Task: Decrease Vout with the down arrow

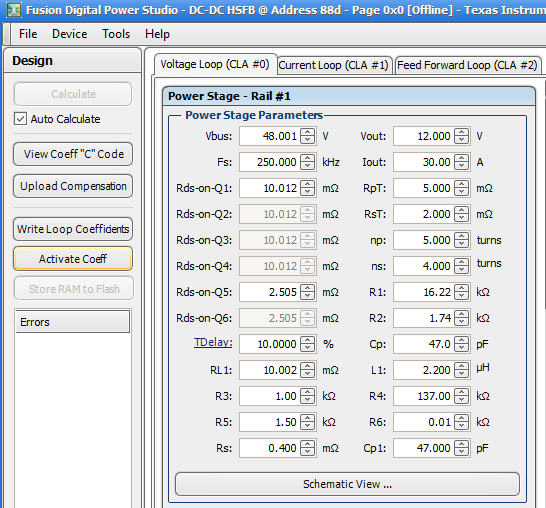Action: (x=461, y=140)
